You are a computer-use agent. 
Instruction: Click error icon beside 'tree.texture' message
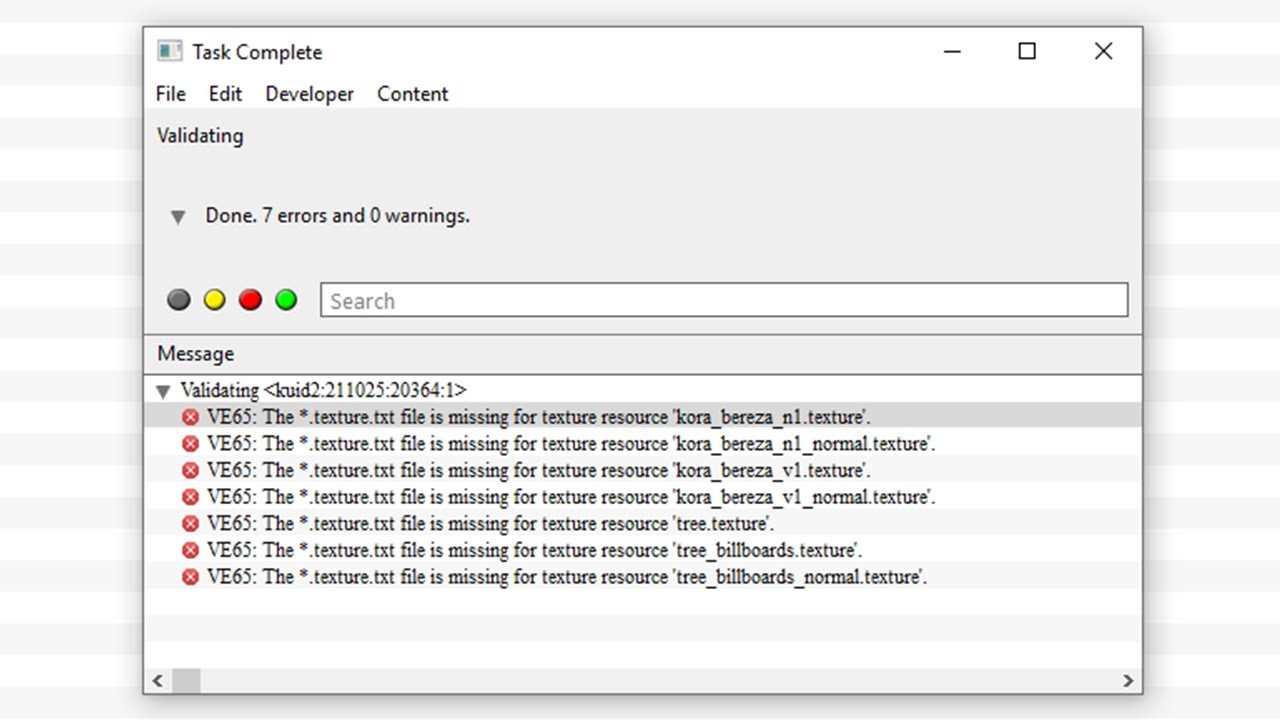coord(190,524)
